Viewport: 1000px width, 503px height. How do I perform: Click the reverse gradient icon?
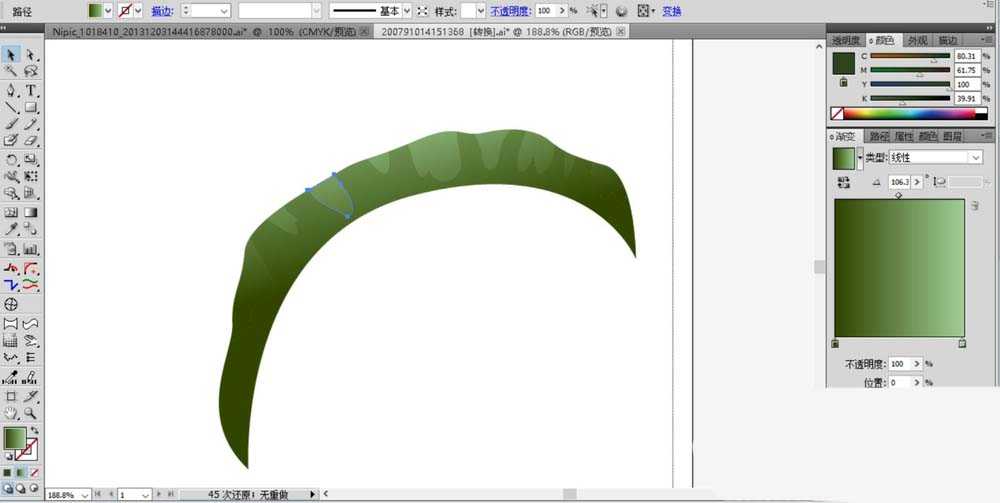point(844,181)
